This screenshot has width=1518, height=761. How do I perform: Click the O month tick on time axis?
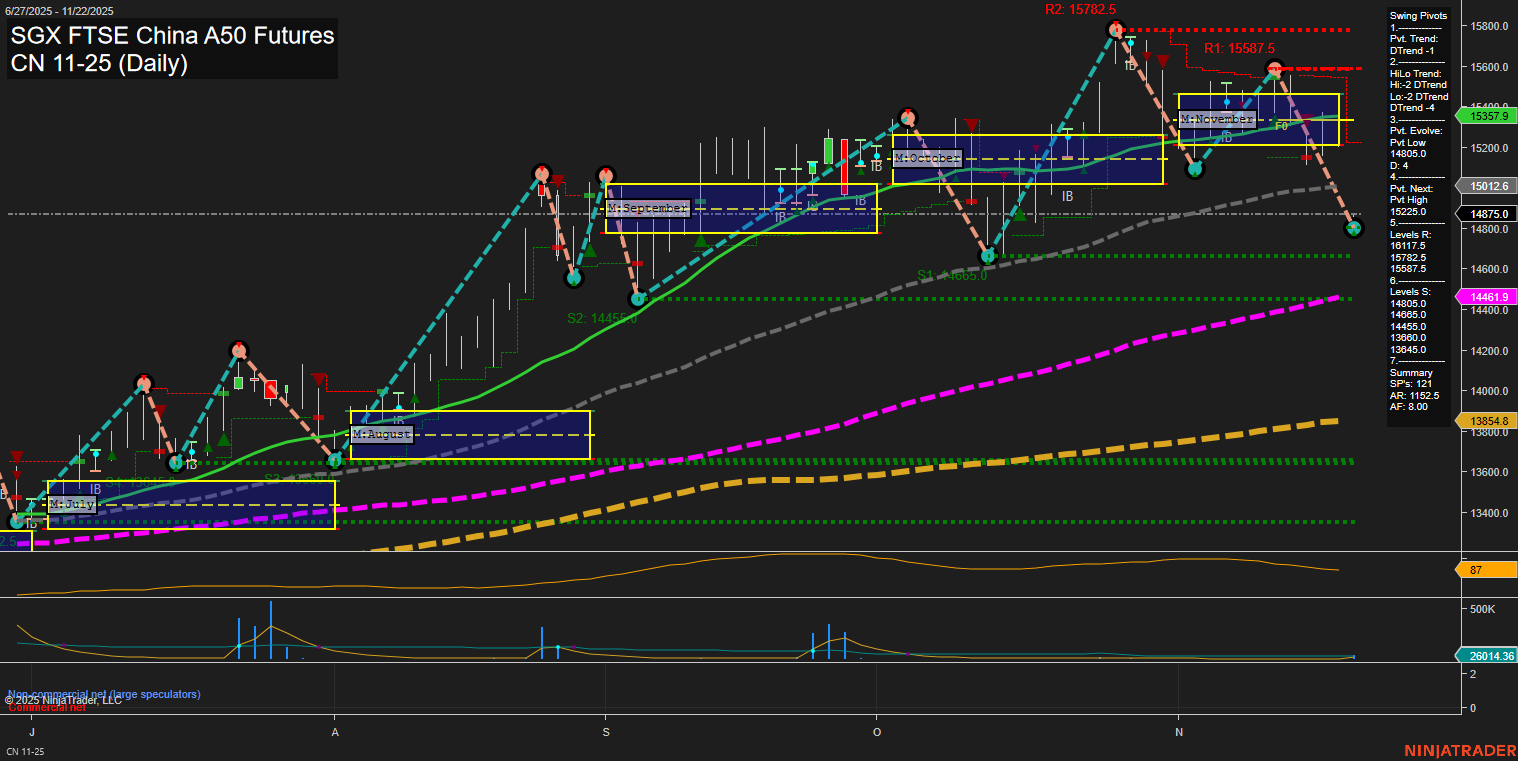[x=876, y=732]
